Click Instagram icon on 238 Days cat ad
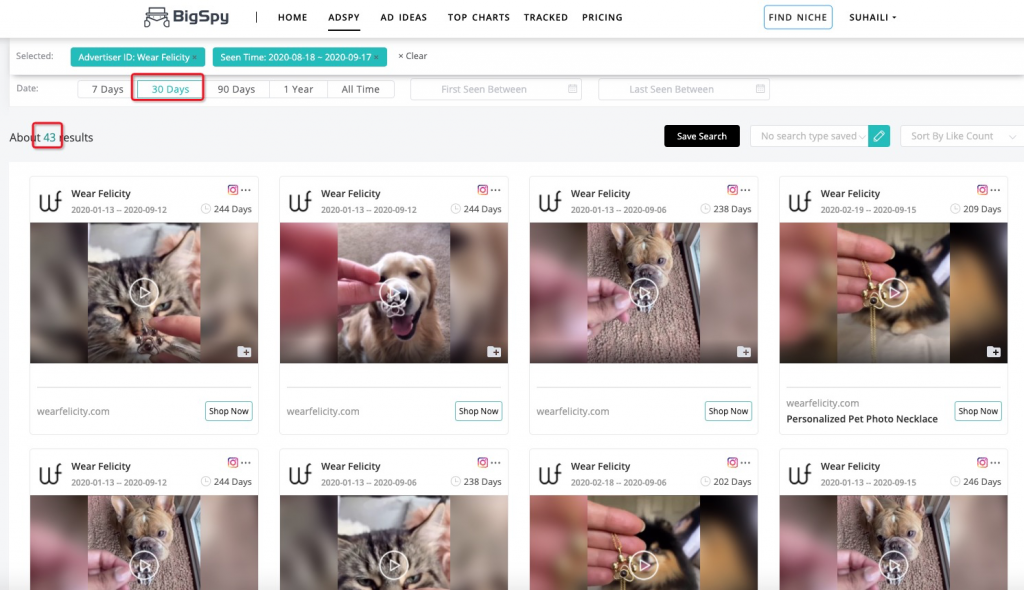The image size is (1024, 590). click(483, 462)
